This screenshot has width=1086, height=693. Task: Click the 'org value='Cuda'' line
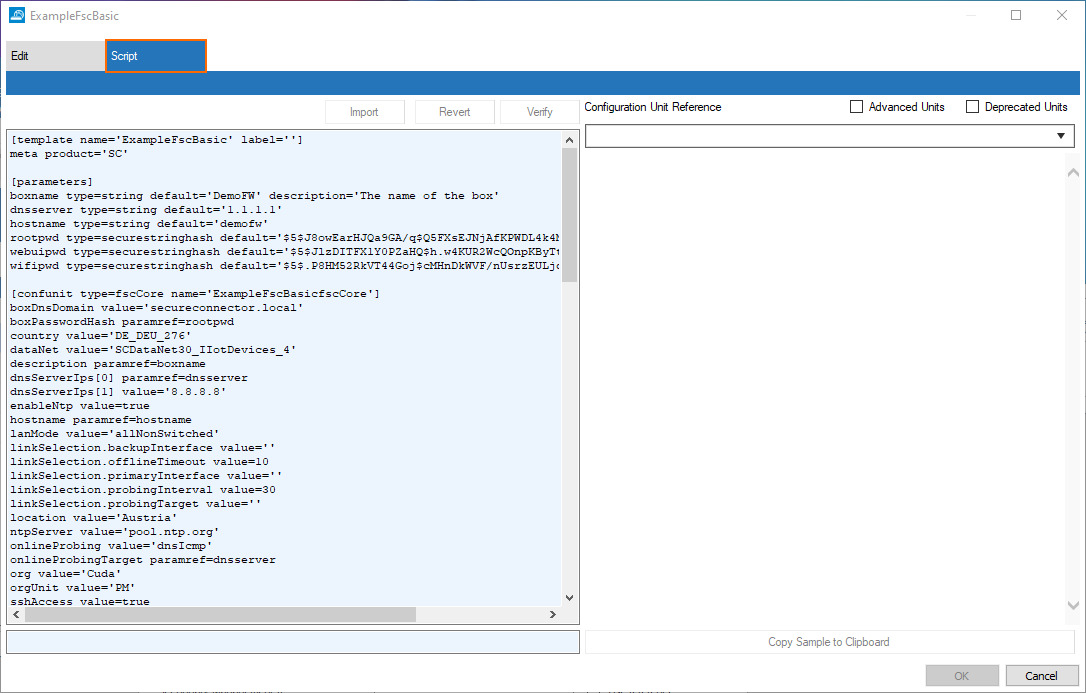tap(66, 573)
